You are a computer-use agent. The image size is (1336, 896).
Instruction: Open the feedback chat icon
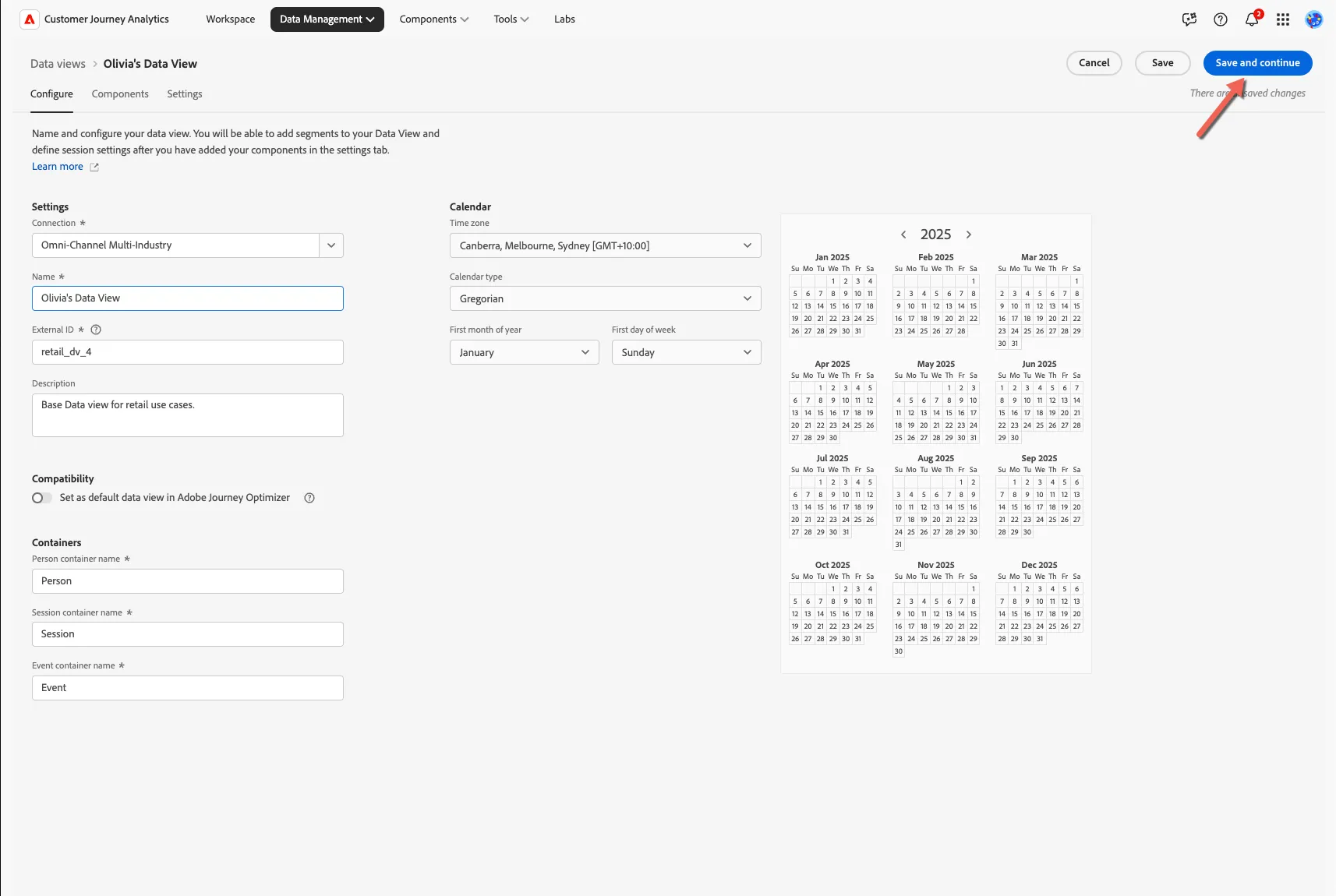[x=1189, y=19]
